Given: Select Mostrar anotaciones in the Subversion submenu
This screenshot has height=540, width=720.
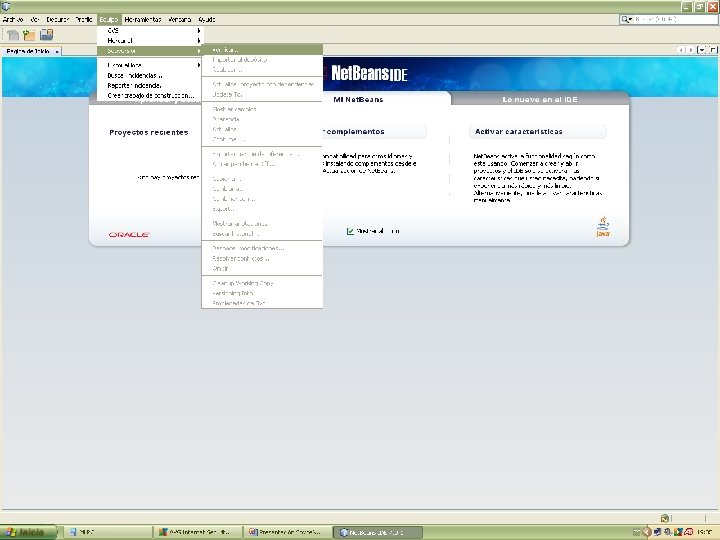Looking at the screenshot, I should coord(262,224).
